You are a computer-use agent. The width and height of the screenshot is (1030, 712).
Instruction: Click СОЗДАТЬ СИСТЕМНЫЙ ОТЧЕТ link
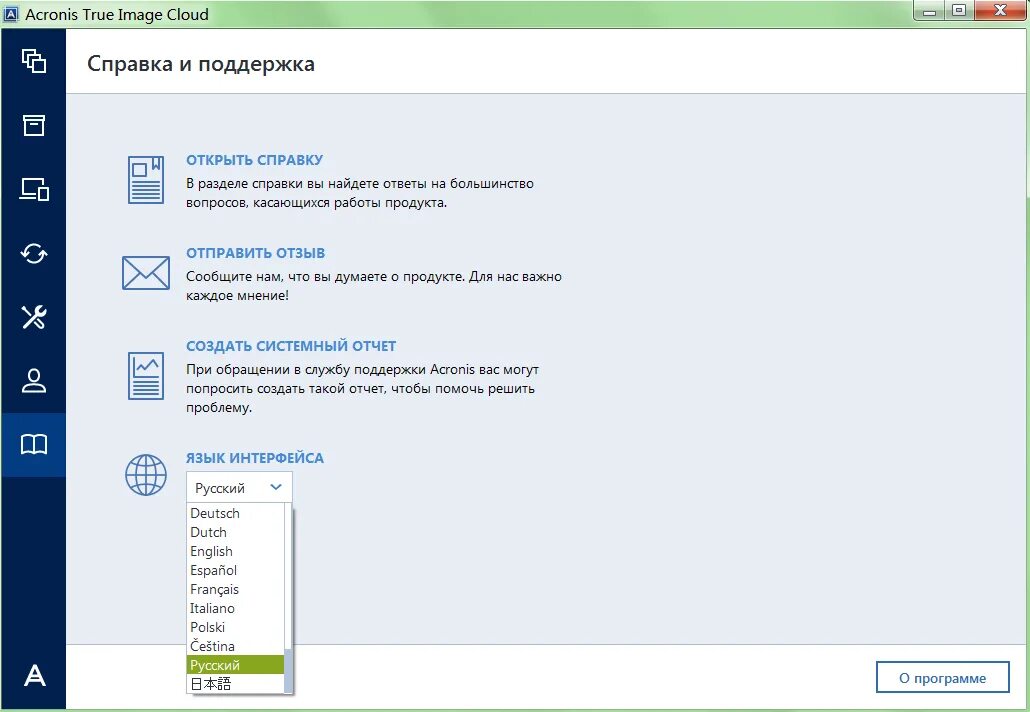[291, 346]
